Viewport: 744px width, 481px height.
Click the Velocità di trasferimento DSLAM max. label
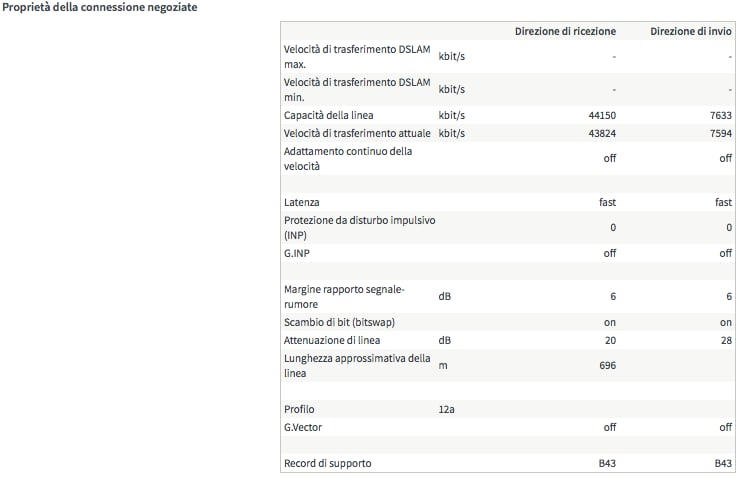point(357,56)
